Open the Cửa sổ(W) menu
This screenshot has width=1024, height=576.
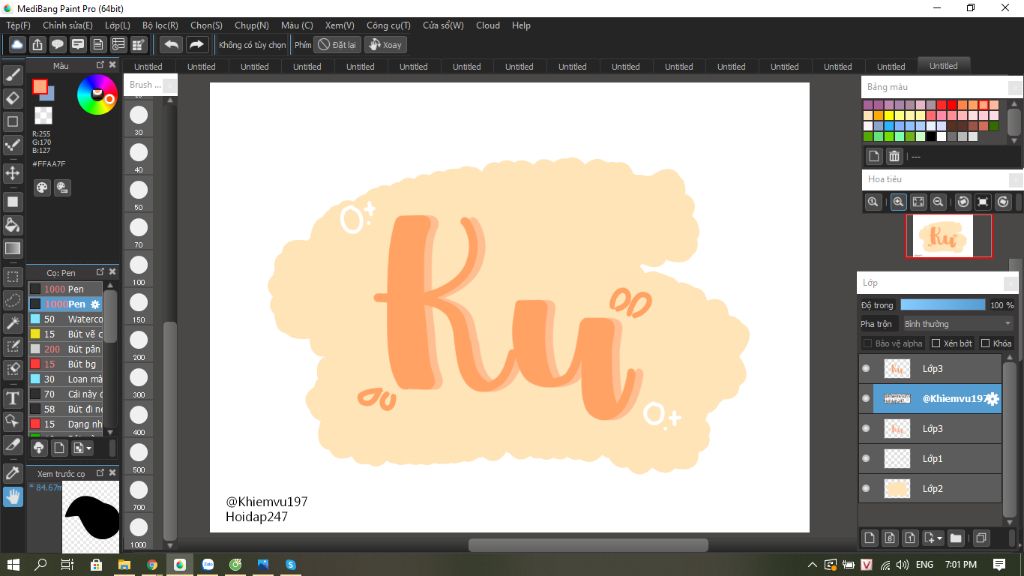[x=443, y=25]
